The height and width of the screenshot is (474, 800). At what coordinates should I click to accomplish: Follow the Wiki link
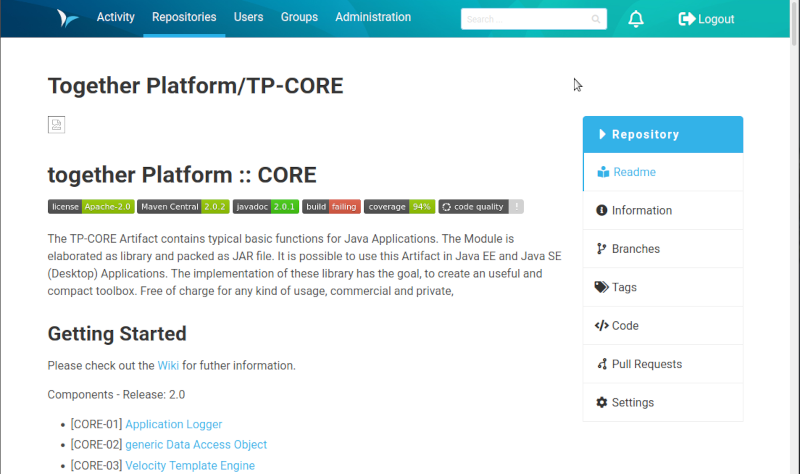[168, 365]
